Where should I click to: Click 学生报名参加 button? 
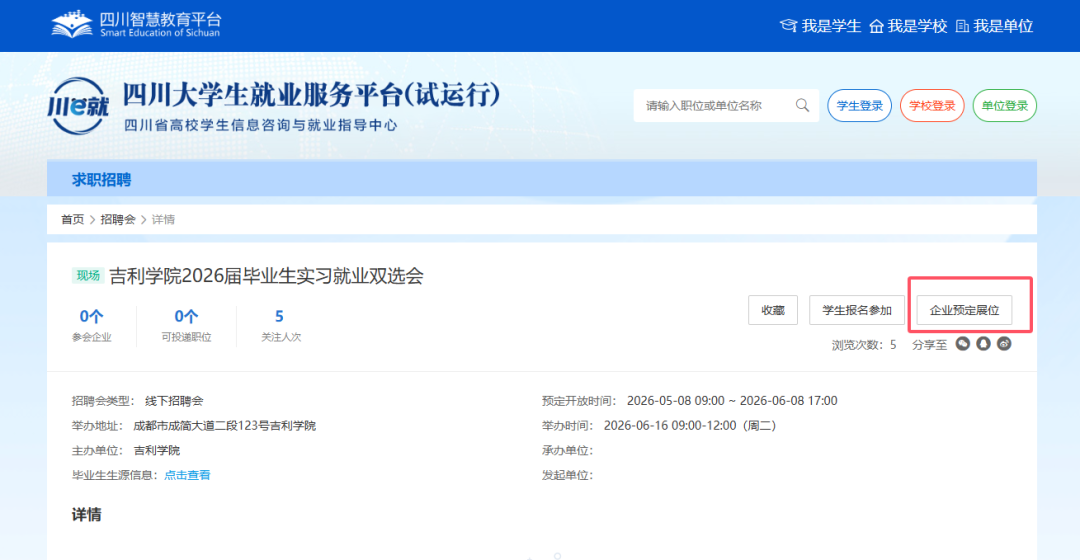(x=857, y=310)
